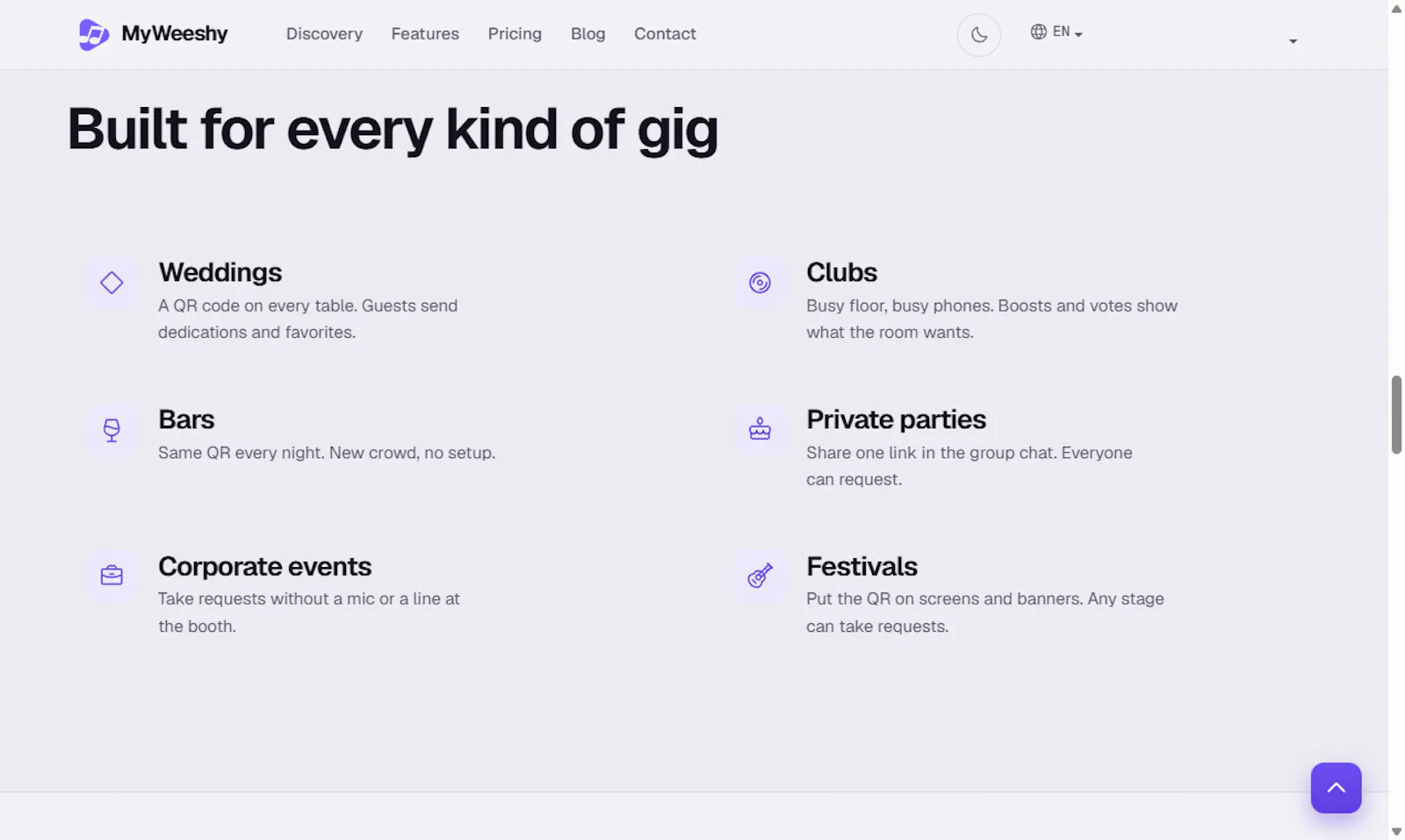Click the back-to-top arrow button
1405x840 pixels.
(x=1336, y=788)
